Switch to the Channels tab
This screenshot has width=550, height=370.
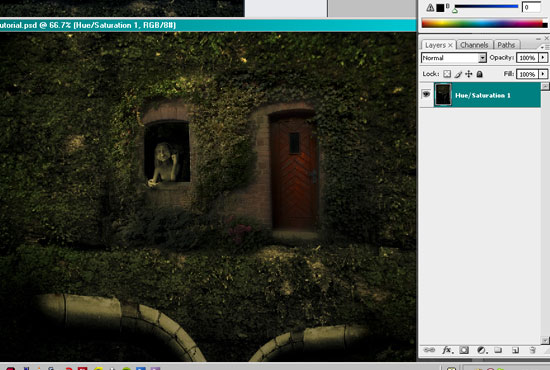coord(474,45)
